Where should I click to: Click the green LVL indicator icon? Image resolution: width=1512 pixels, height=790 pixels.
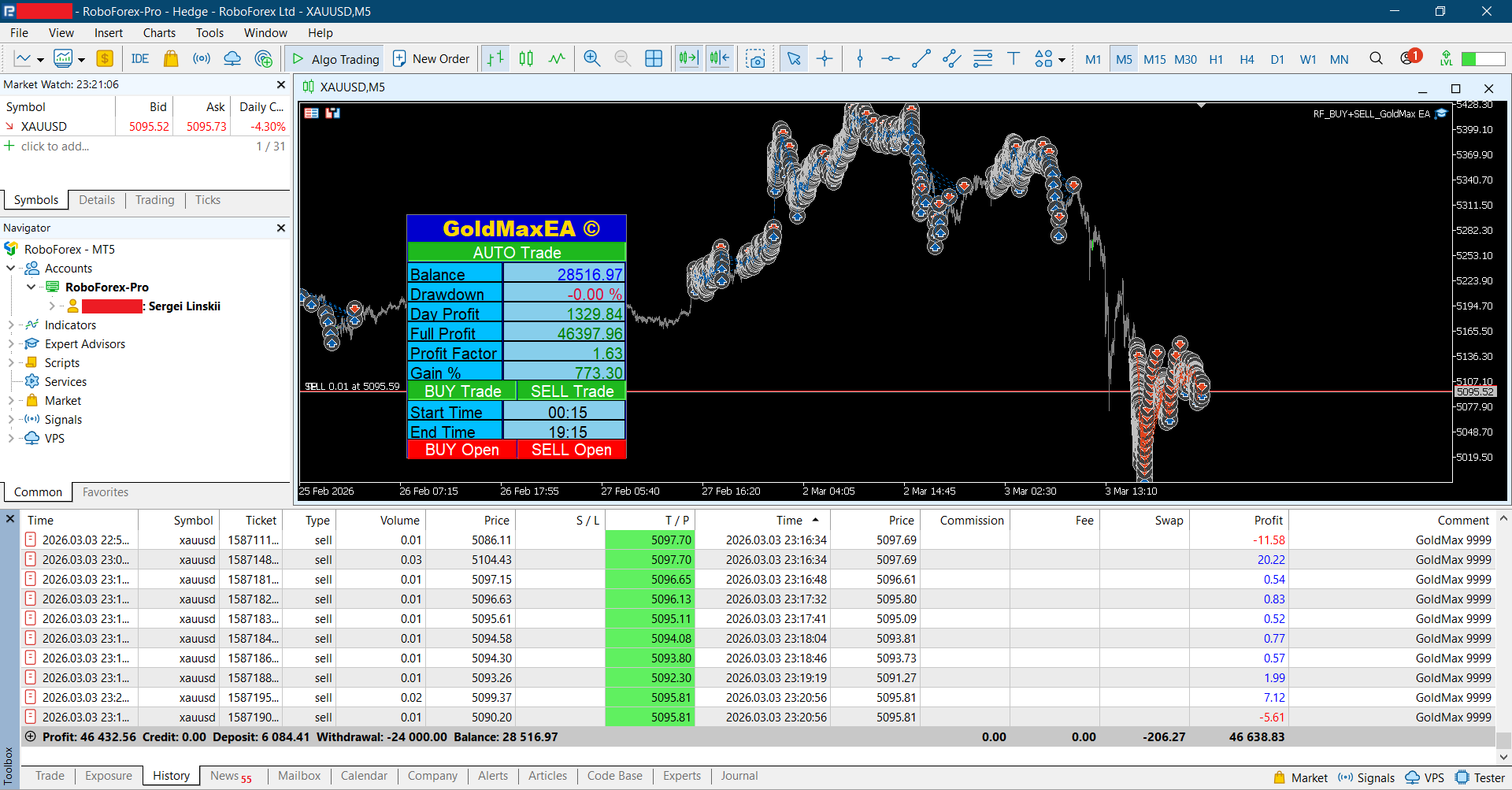(1446, 58)
